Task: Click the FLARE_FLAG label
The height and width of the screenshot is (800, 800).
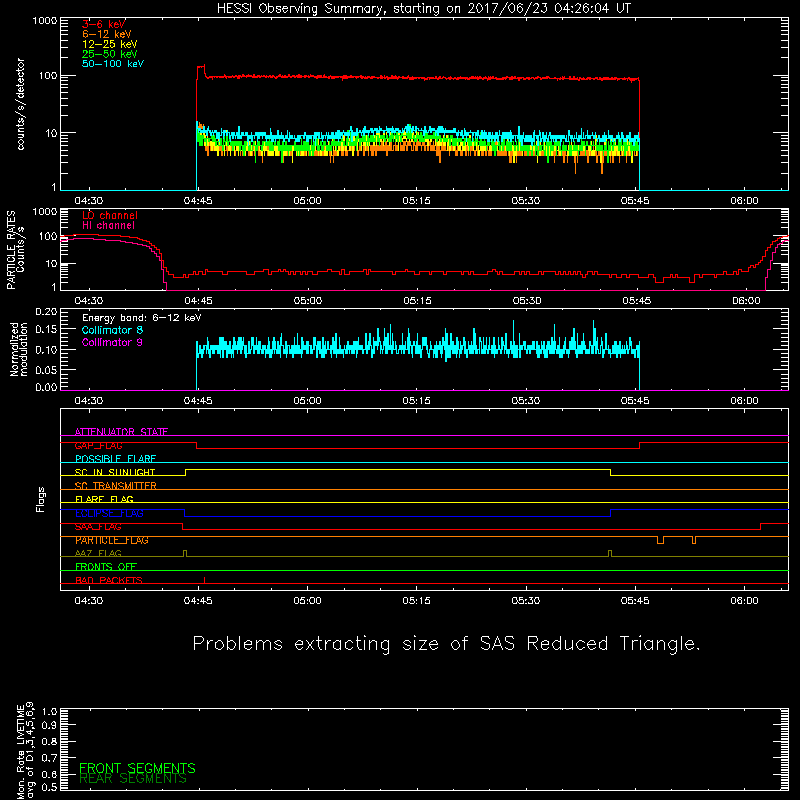Action: (104, 499)
